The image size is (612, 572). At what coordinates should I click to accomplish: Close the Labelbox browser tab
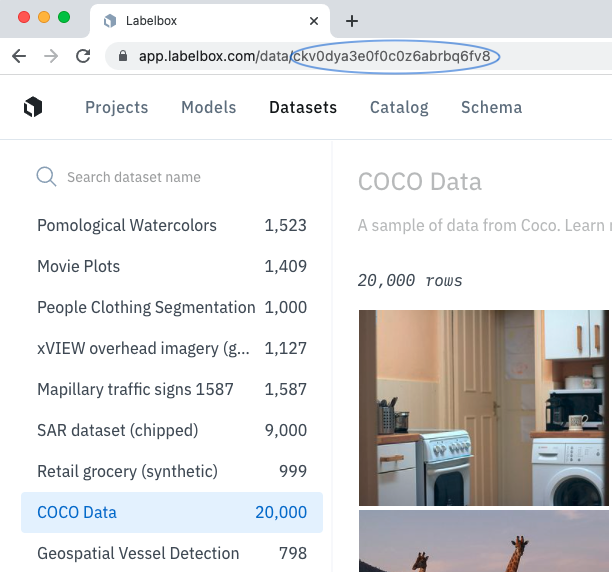(314, 21)
